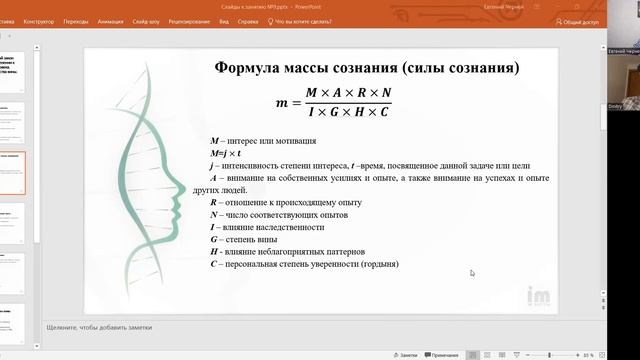Click the zoom out minus button
Screen dimensions: 640x360
(527, 355)
